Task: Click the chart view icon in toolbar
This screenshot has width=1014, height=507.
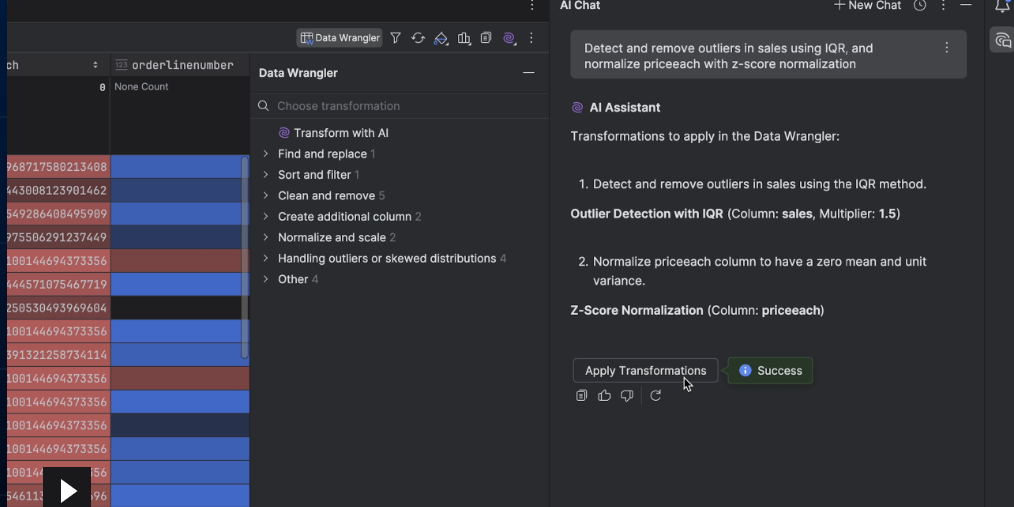Action: click(464, 38)
